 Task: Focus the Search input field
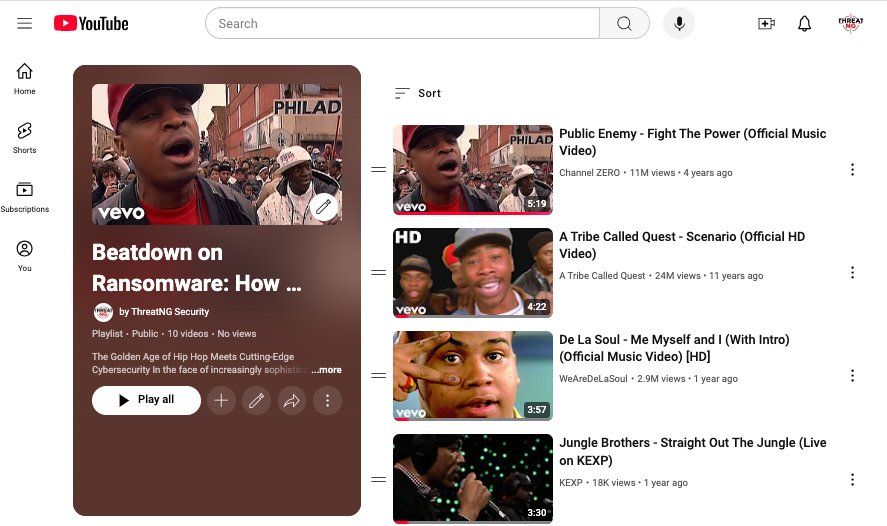[x=402, y=23]
